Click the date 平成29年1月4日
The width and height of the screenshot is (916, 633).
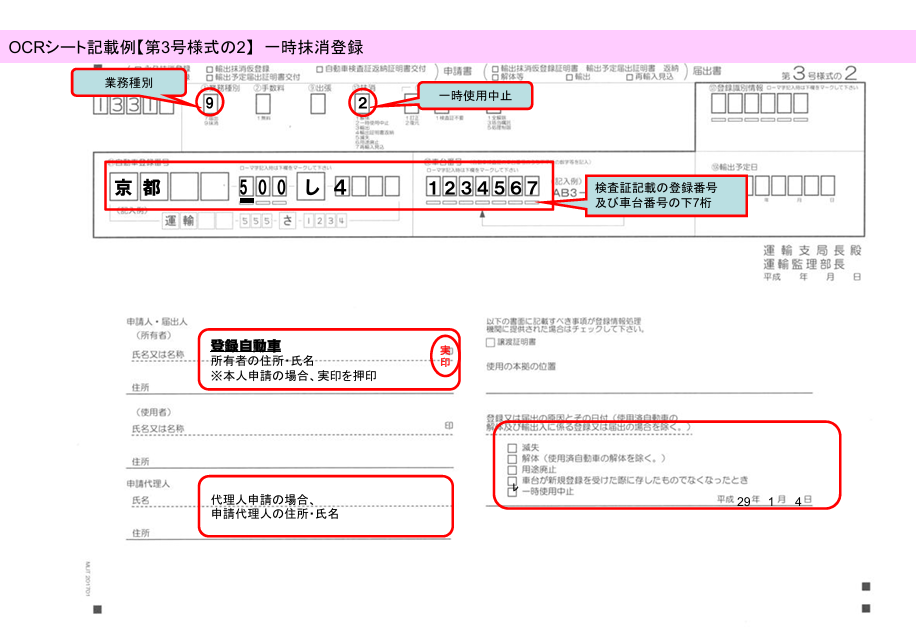tap(765, 500)
